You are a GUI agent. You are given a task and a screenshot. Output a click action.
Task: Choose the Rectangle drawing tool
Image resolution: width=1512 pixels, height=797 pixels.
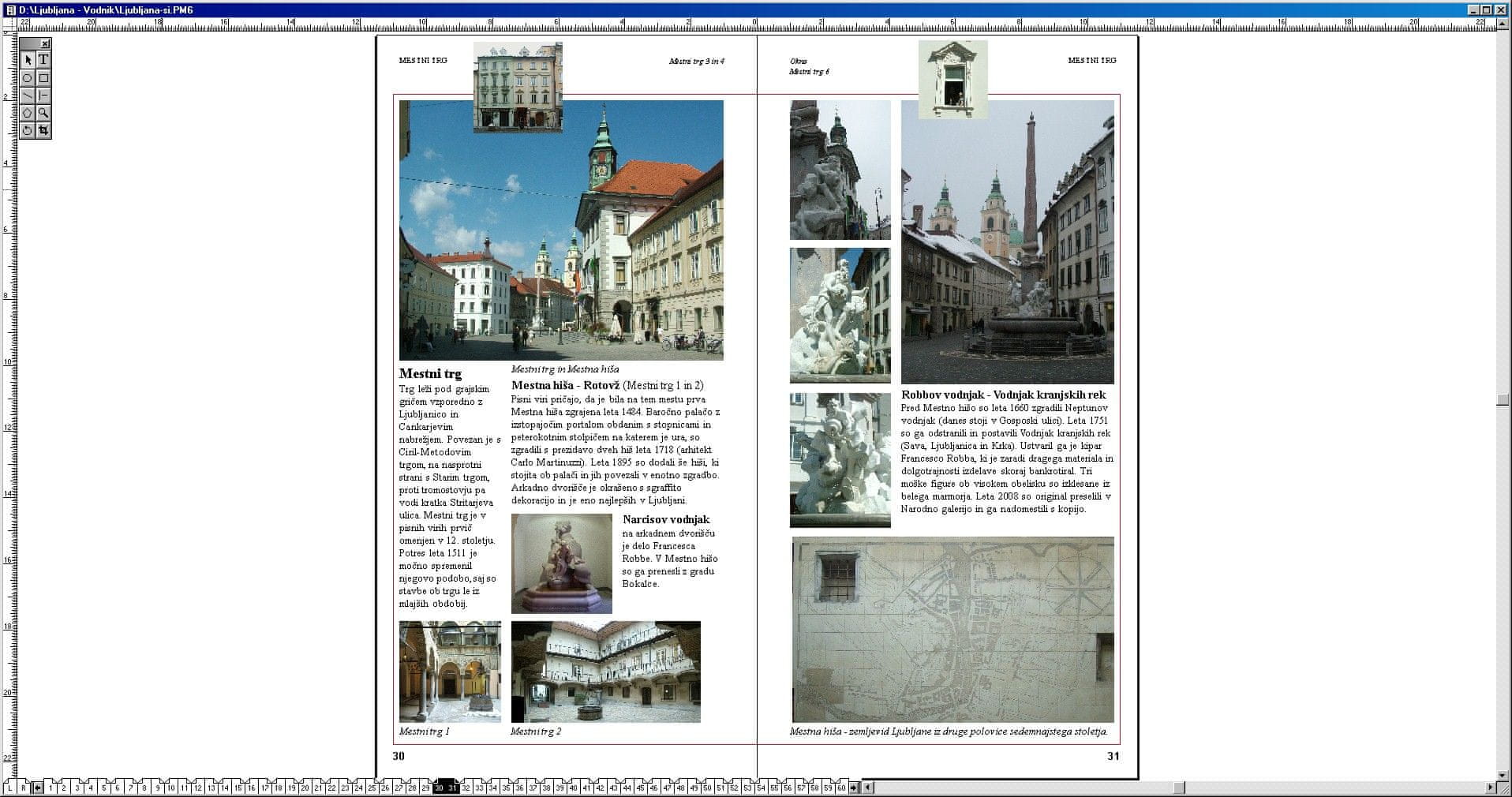[43, 78]
